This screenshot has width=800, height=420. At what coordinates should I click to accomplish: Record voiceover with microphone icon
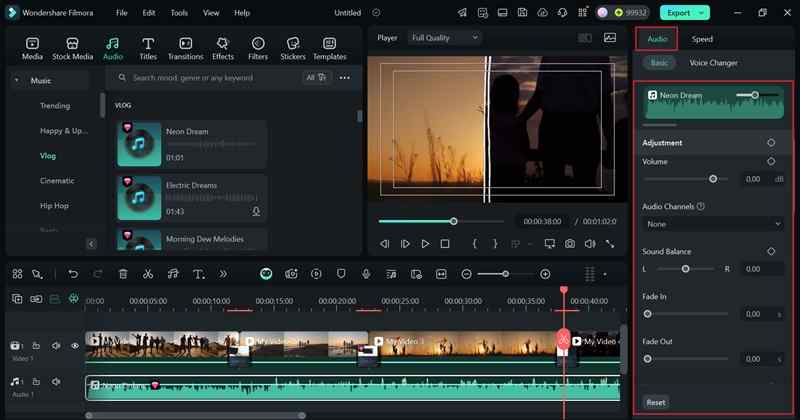tap(366, 274)
